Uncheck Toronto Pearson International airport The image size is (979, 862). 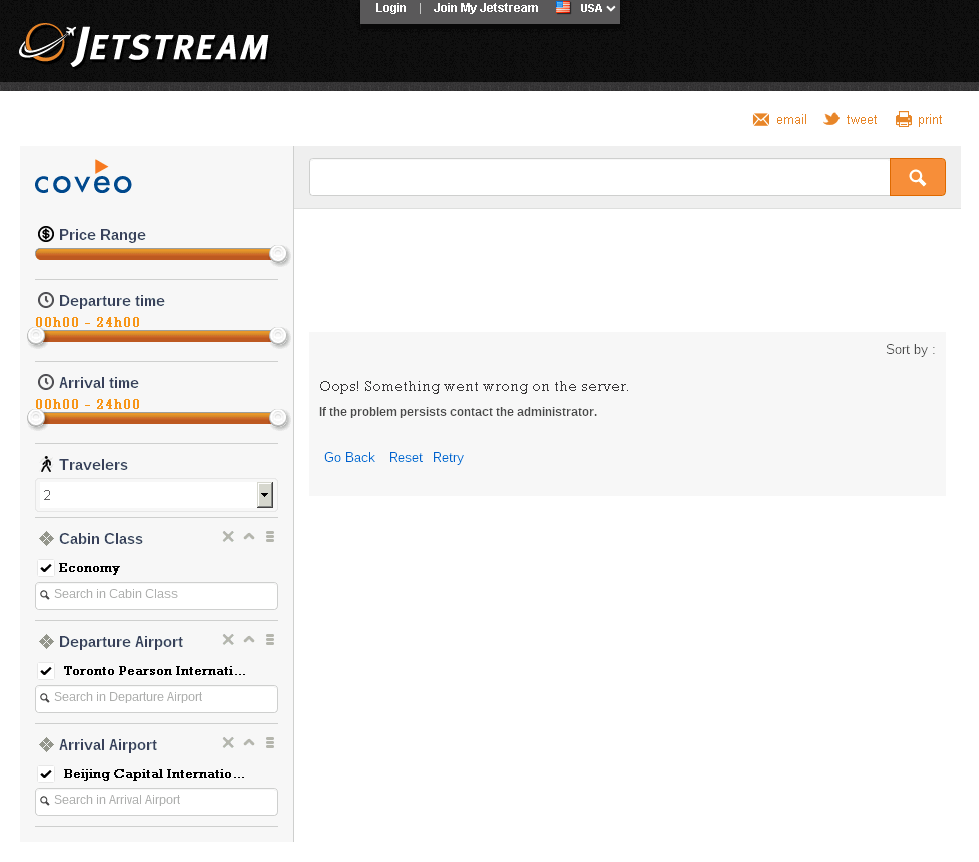46,670
